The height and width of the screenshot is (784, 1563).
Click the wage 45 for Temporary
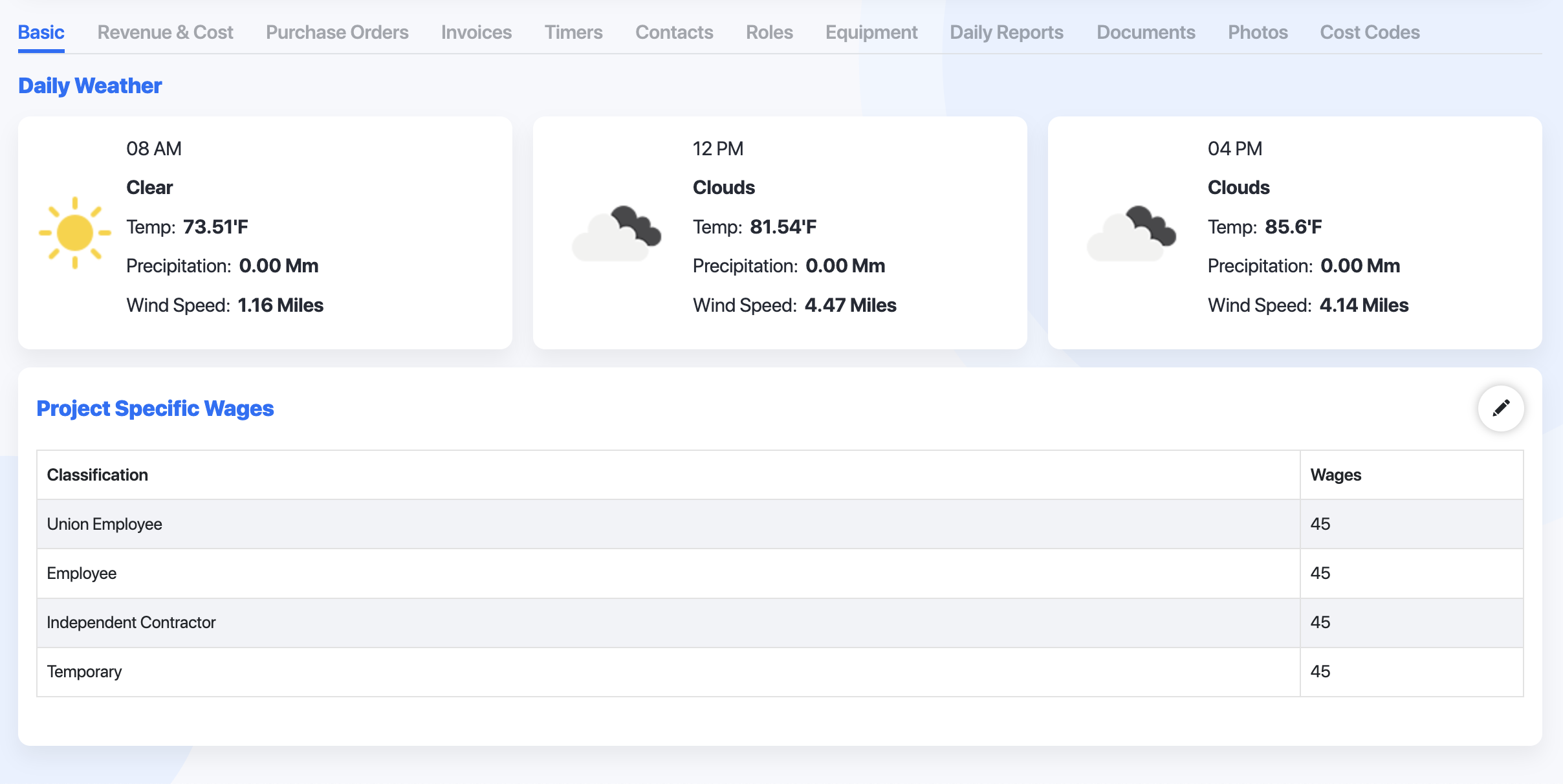(1320, 671)
